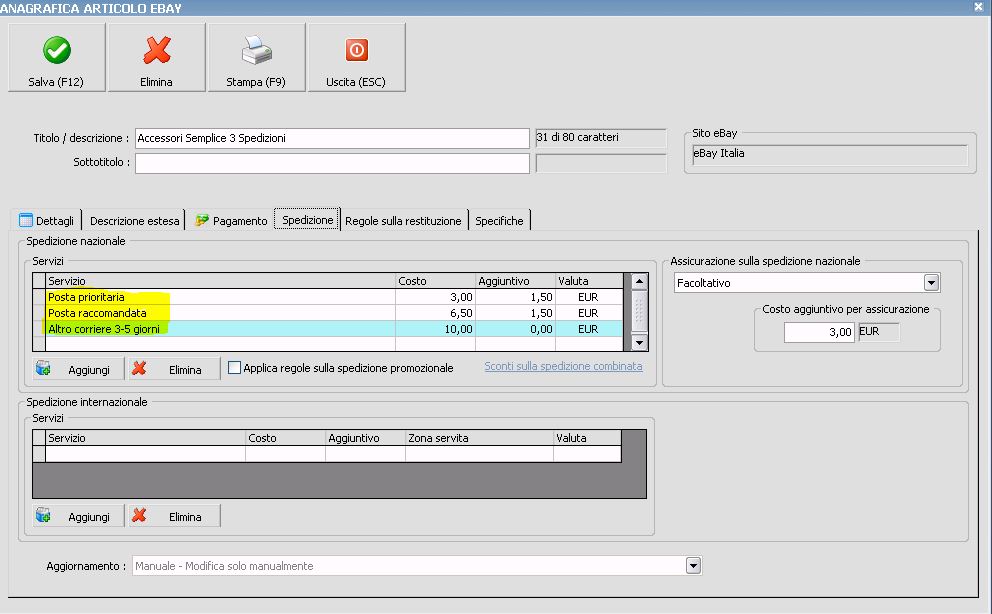Open the Aggiornamento dropdown arrow
992x614 pixels.
click(x=693, y=565)
